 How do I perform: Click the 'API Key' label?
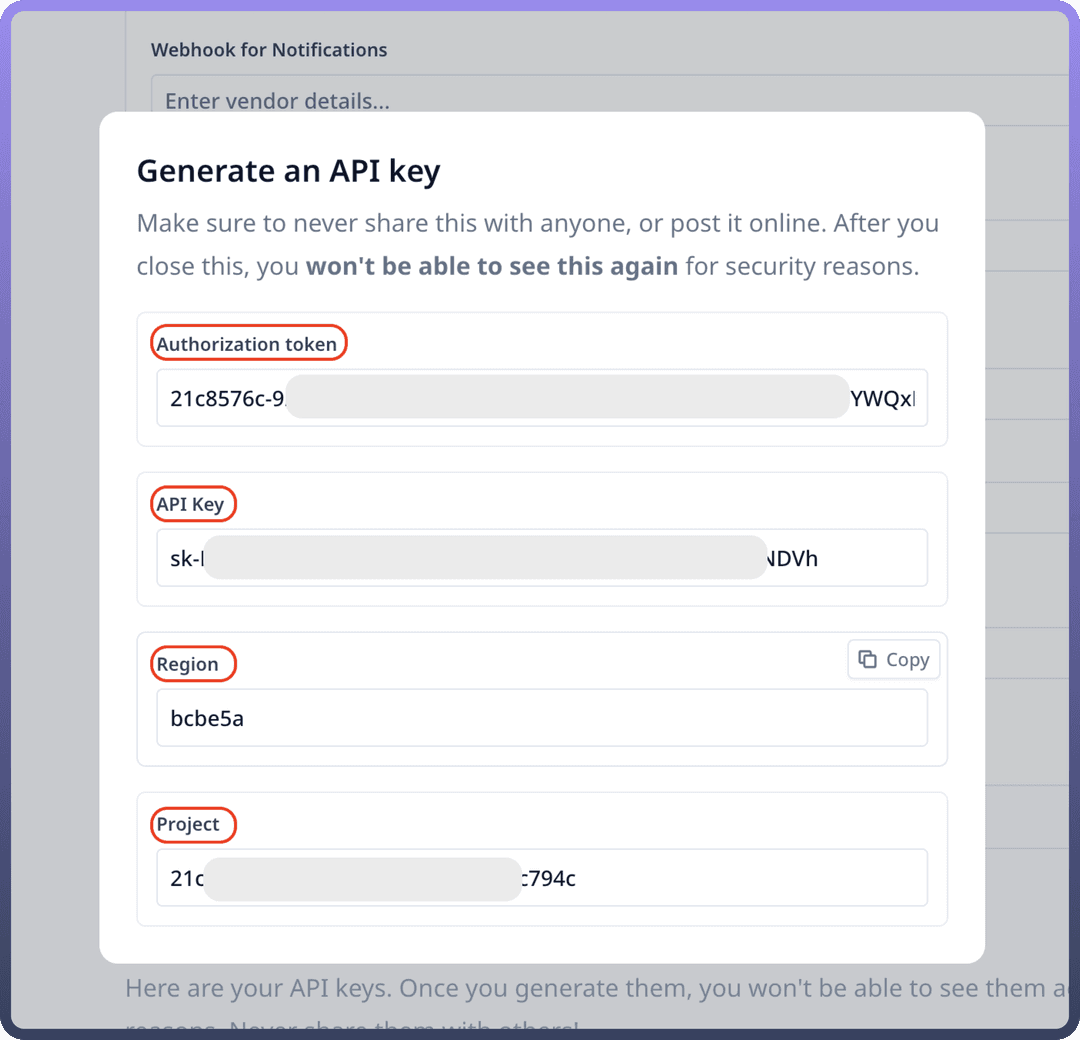click(191, 504)
